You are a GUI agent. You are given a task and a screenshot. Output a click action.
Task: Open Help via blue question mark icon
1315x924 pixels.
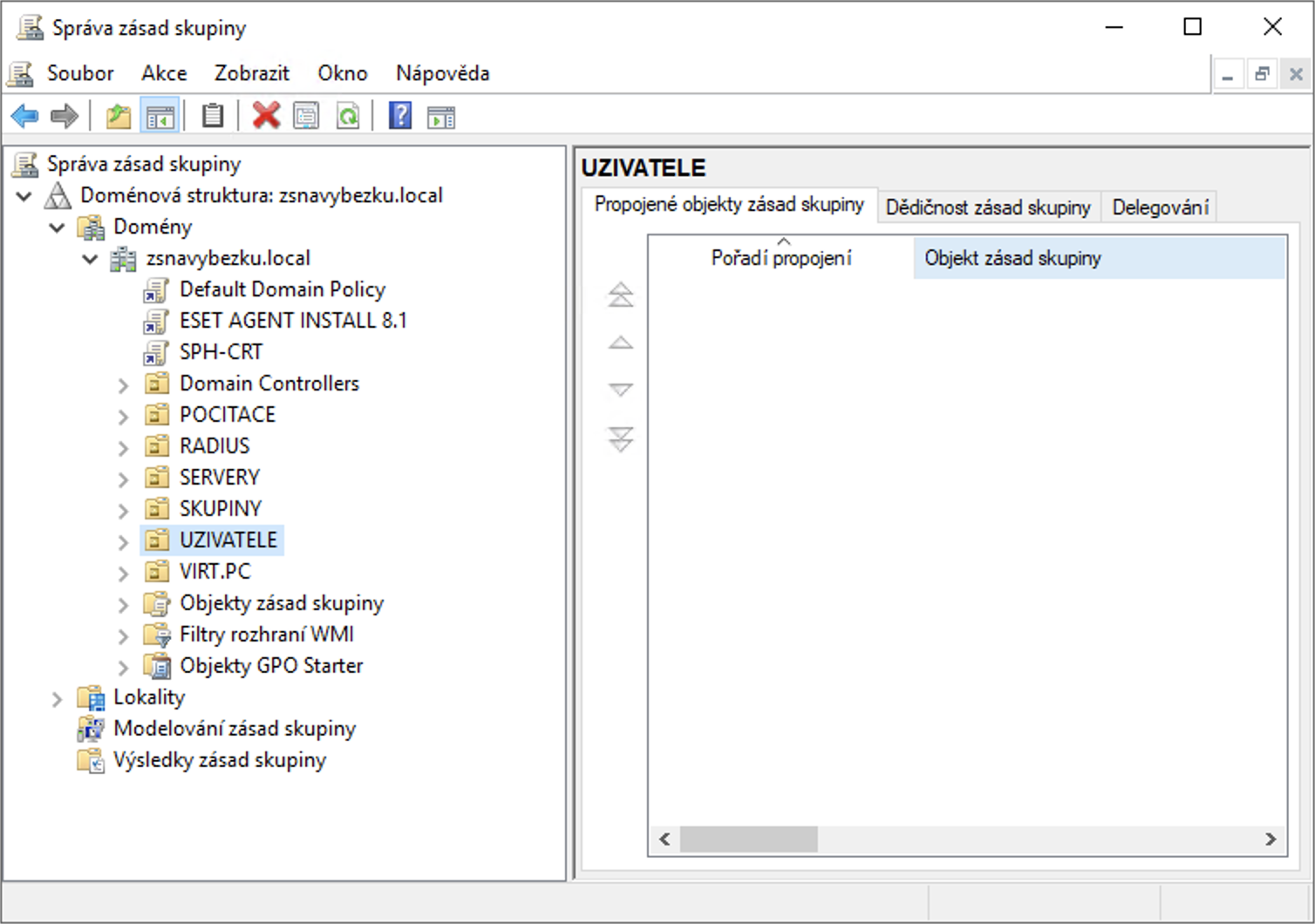[399, 116]
